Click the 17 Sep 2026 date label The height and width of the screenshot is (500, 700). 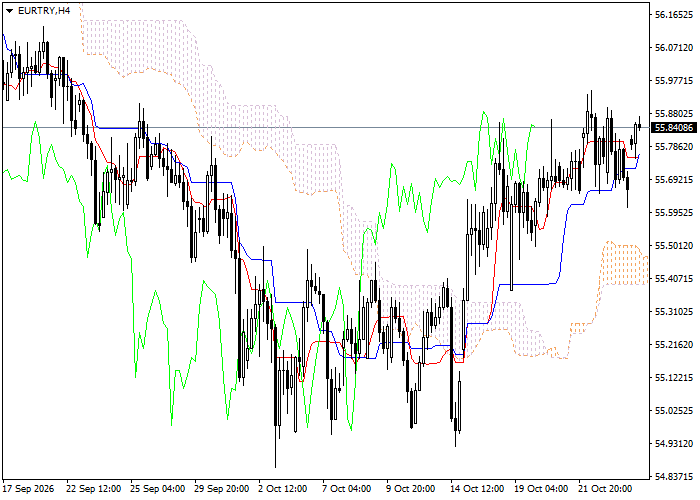click(x=29, y=489)
